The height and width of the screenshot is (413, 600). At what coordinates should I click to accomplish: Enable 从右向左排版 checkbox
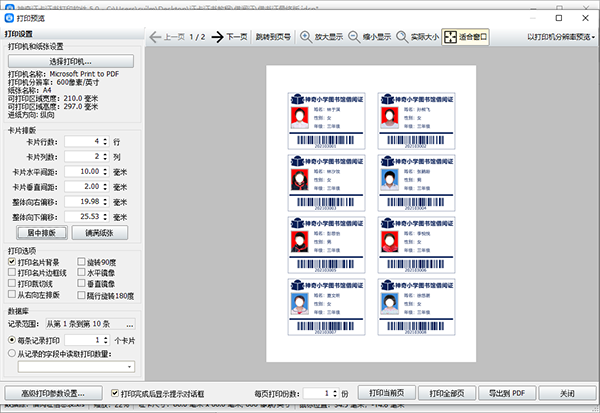(12, 294)
